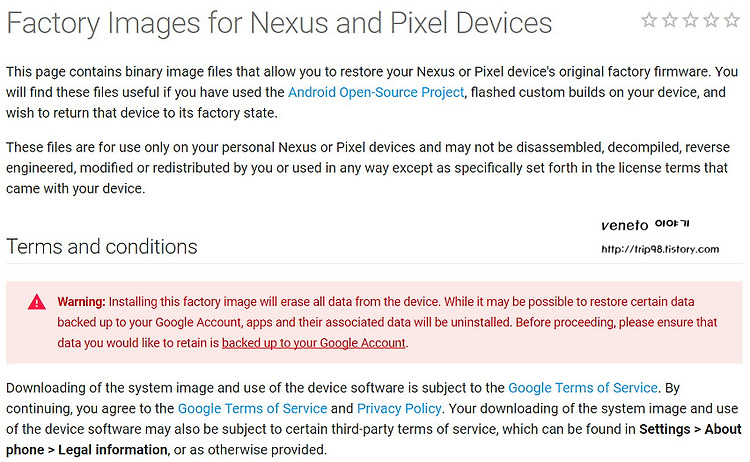Click the 'Terms and conditions' heading
Image resolution: width=750 pixels, height=462 pixels.
tap(102, 247)
